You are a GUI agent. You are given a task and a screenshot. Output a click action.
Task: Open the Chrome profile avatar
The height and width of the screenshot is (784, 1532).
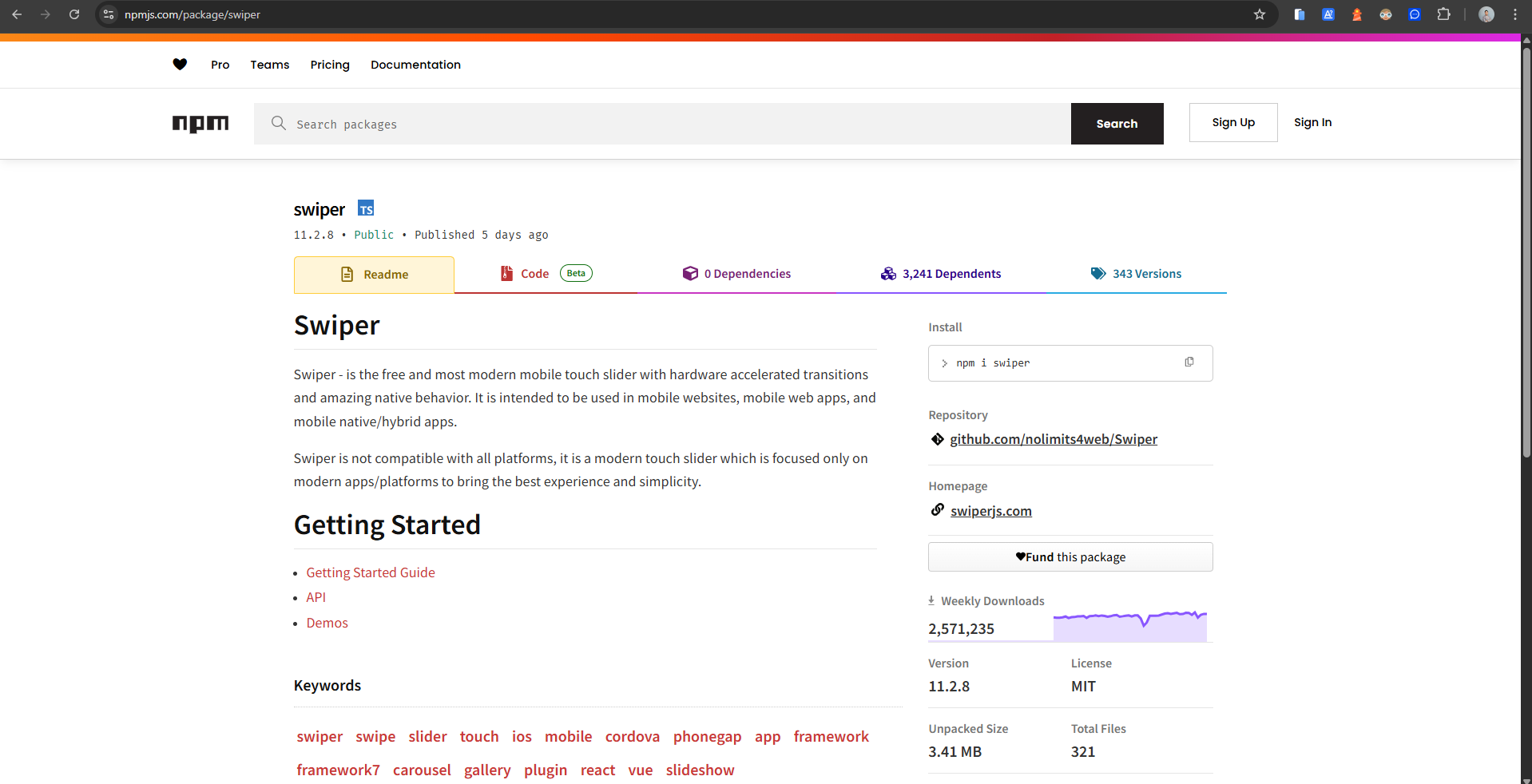click(1486, 14)
